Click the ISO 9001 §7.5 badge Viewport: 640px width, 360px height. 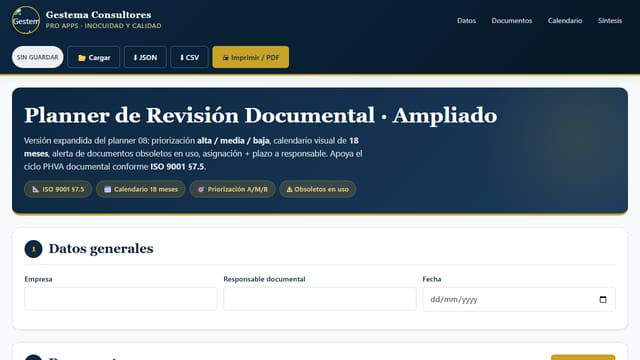tap(58, 189)
